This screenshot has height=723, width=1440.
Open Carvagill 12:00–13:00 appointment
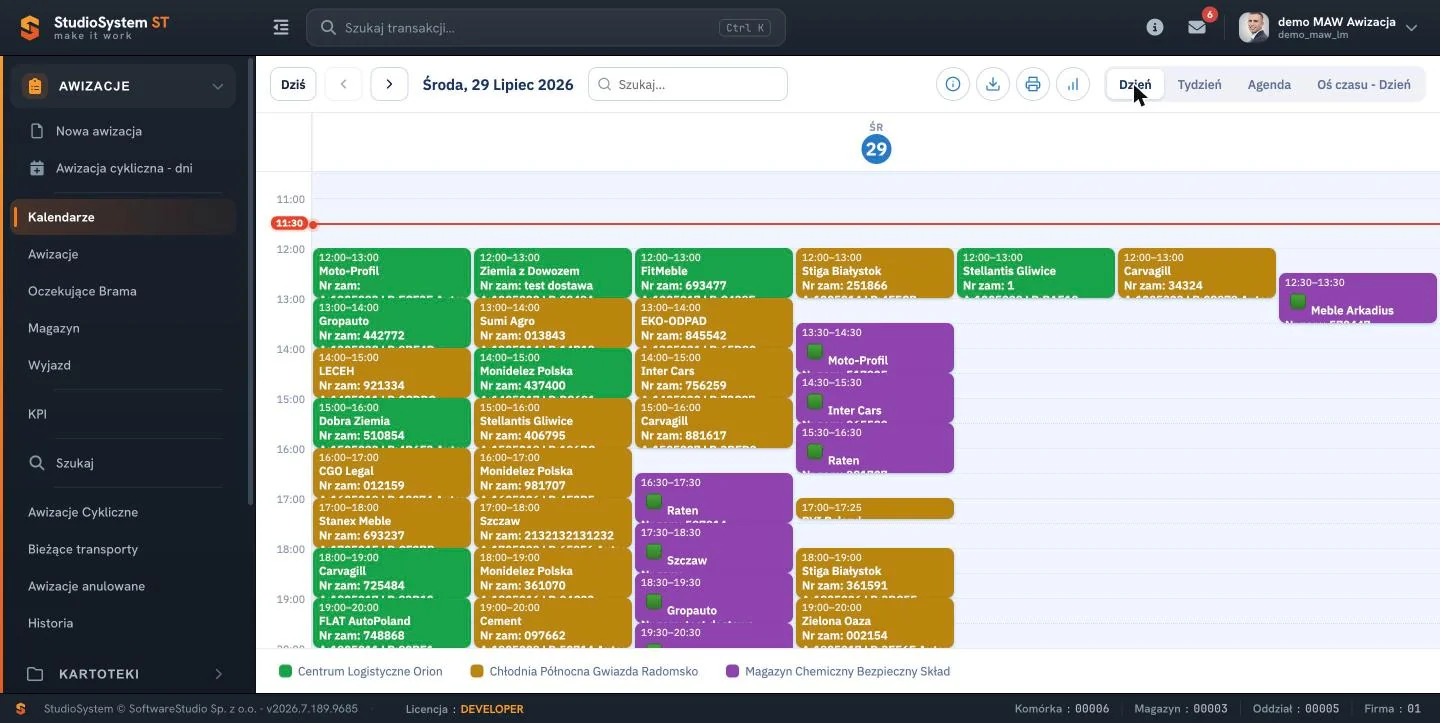[x=1197, y=273]
